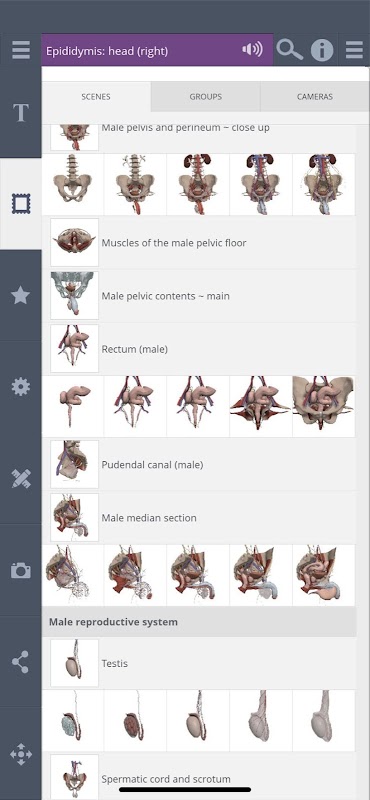Tap the share icon in sidebar
Screen dimensions: 370x800
20,662
